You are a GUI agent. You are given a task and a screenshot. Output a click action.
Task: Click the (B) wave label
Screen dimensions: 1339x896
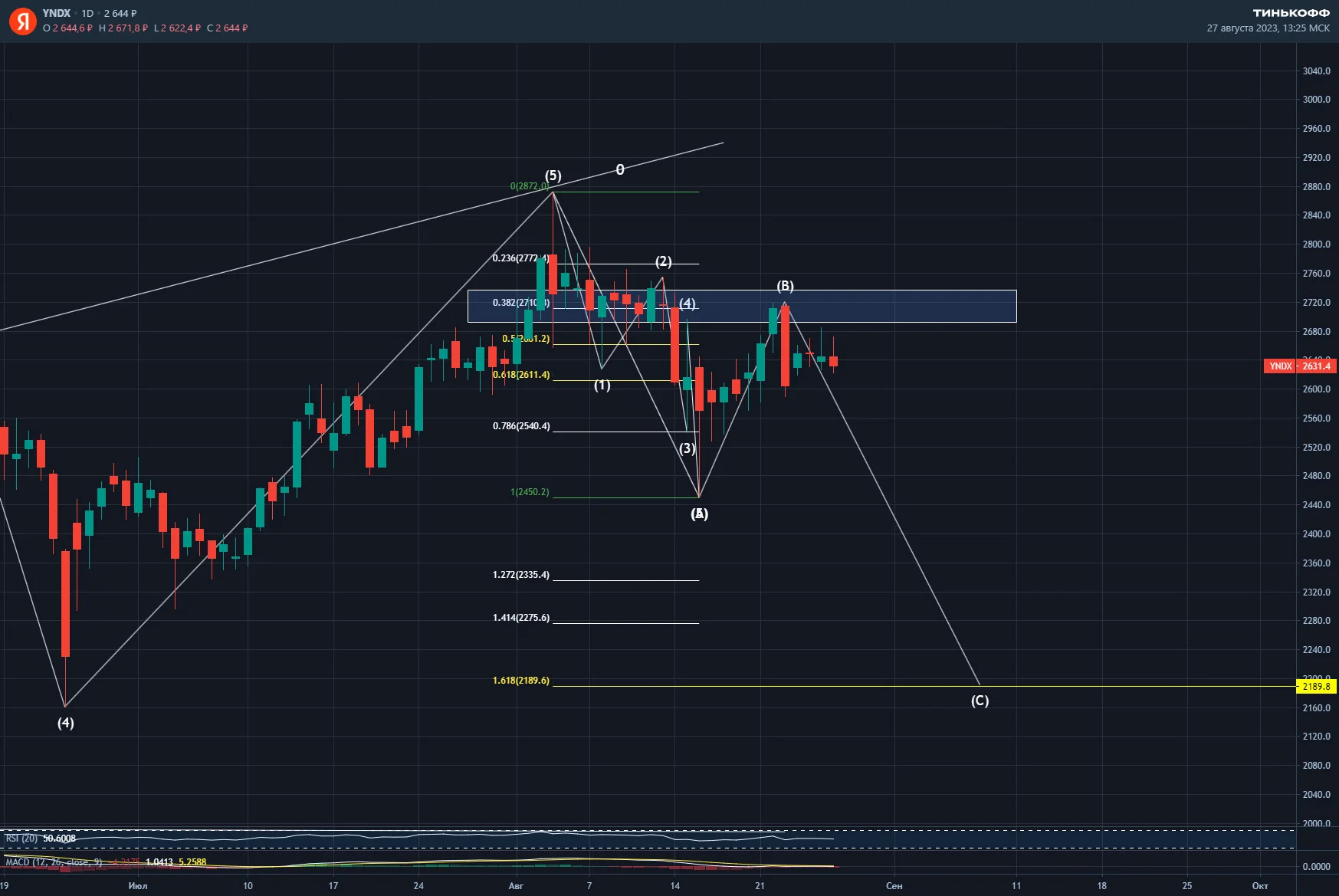pos(785,286)
